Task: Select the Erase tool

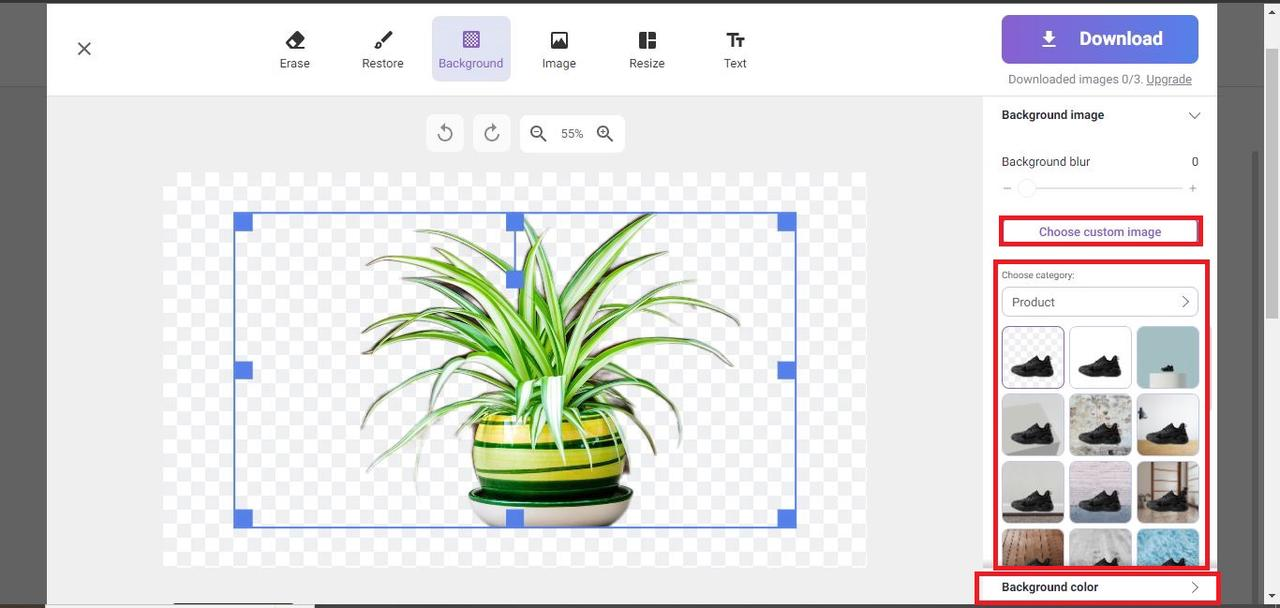Action: pos(295,49)
